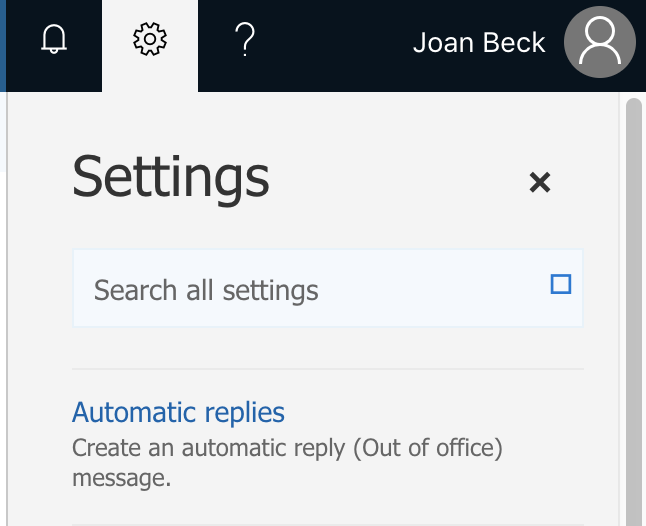Open the Help question mark

coord(245,40)
